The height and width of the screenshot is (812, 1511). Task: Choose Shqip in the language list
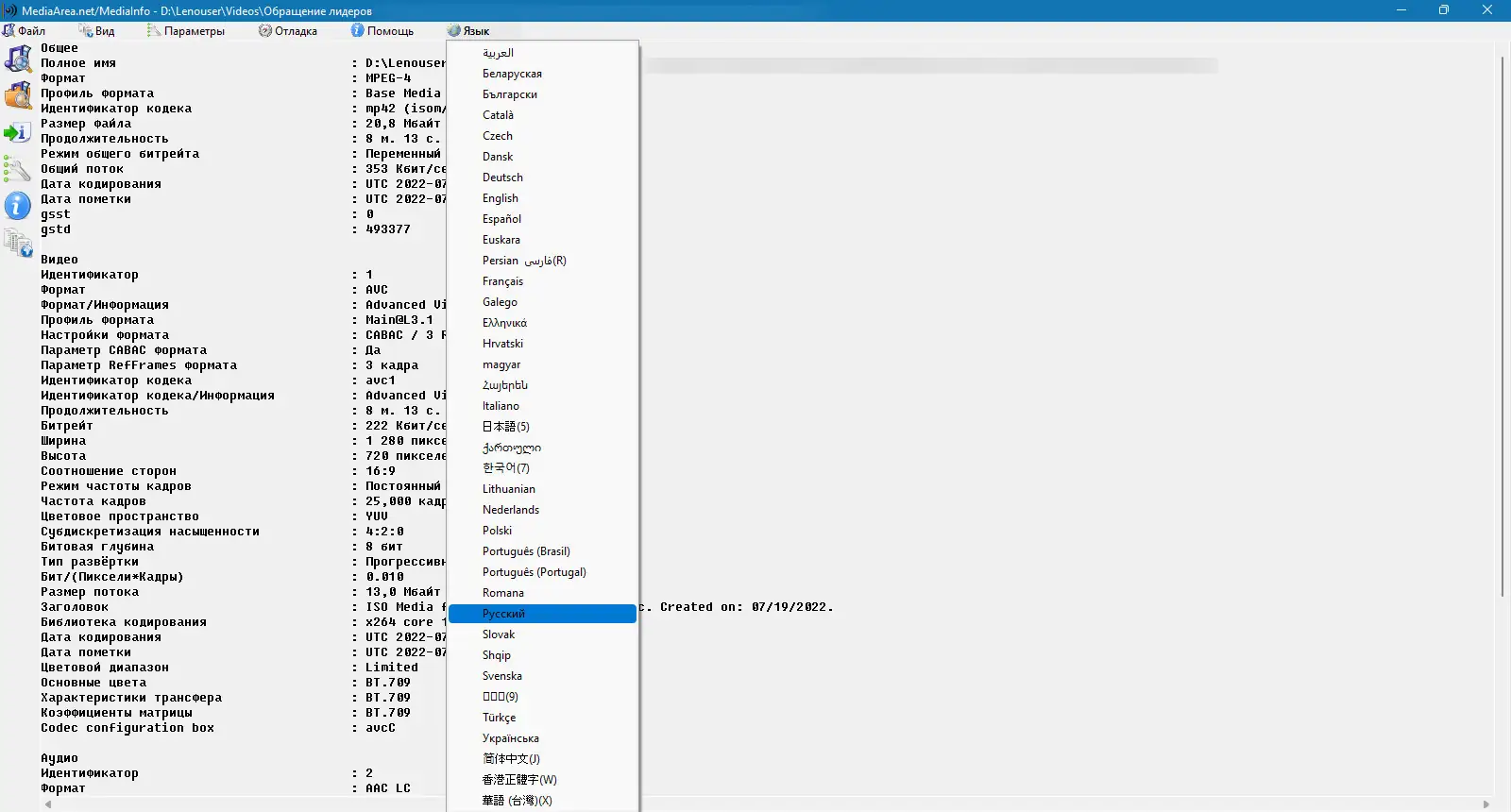coord(543,655)
